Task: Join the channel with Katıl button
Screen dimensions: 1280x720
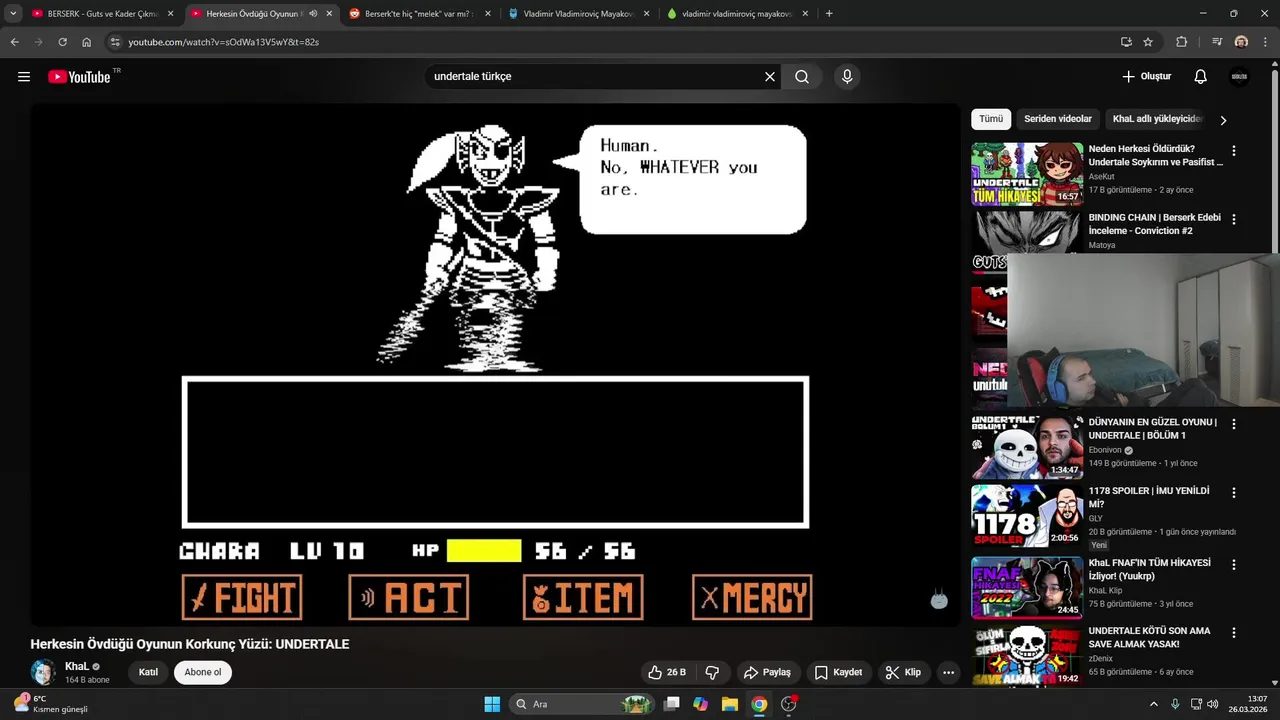Action: [148, 672]
